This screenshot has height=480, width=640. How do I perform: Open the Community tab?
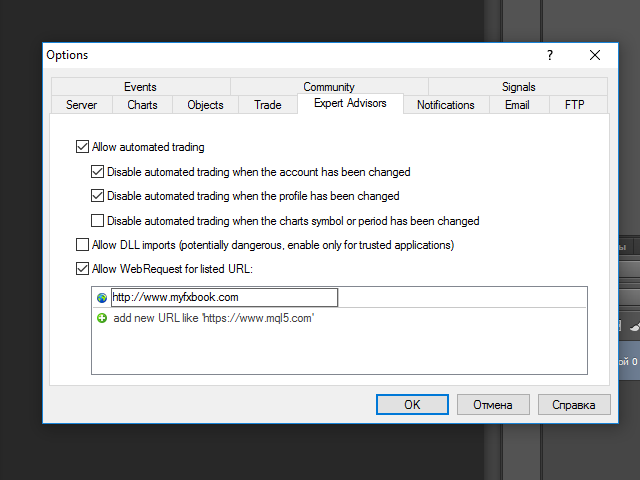tap(329, 87)
